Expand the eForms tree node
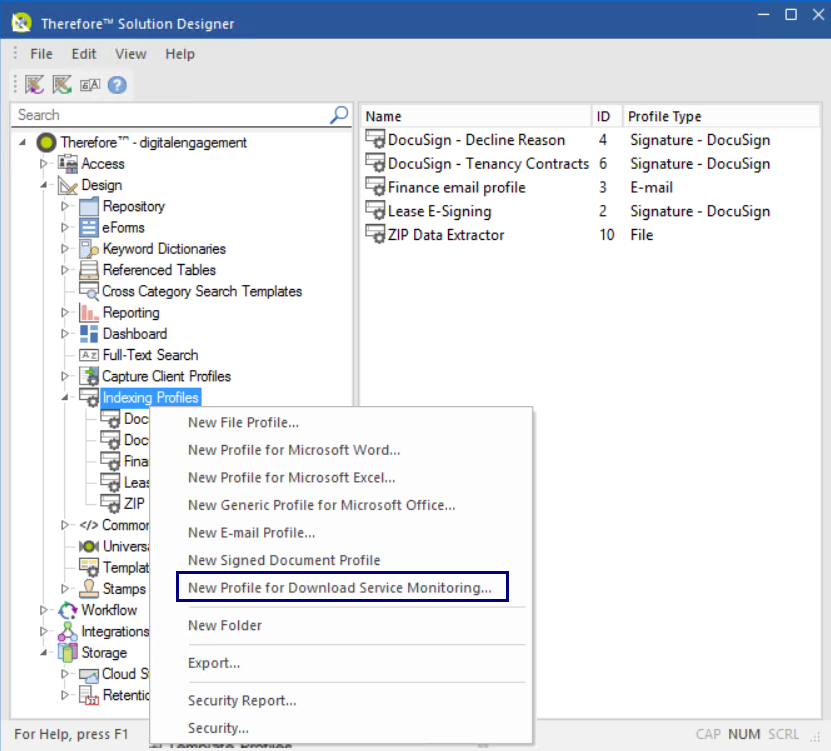 tap(65, 227)
